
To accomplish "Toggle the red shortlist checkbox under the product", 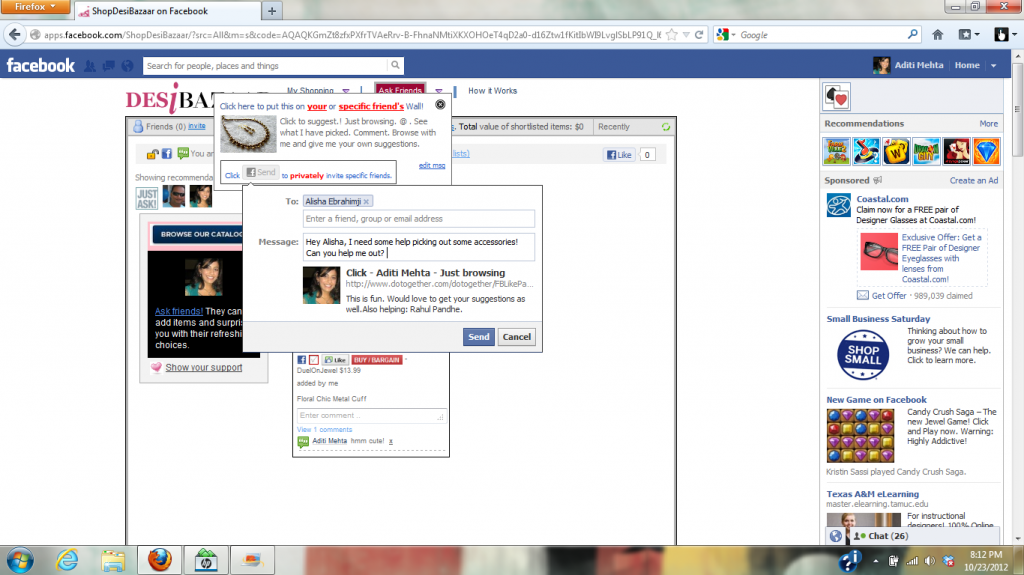I will tap(314, 360).
